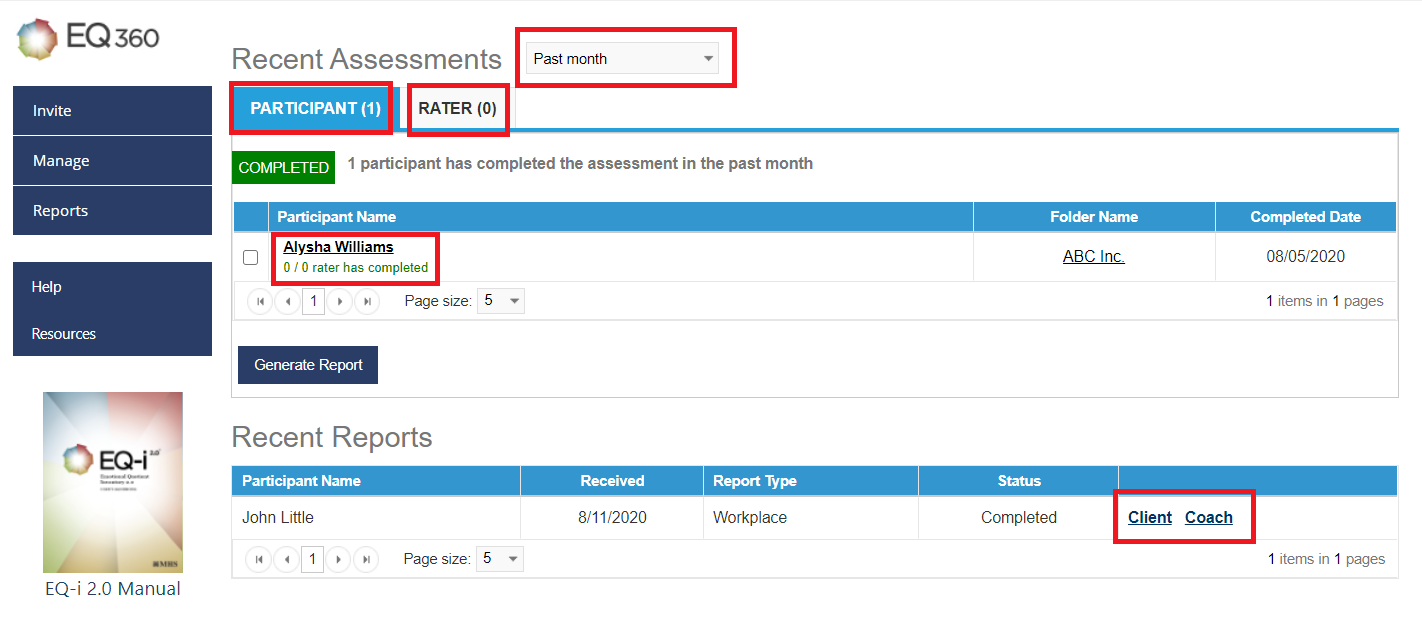Viewport: 1422px width, 624px height.
Task: Open the Manage menu
Action: pyautogui.click(x=112, y=160)
